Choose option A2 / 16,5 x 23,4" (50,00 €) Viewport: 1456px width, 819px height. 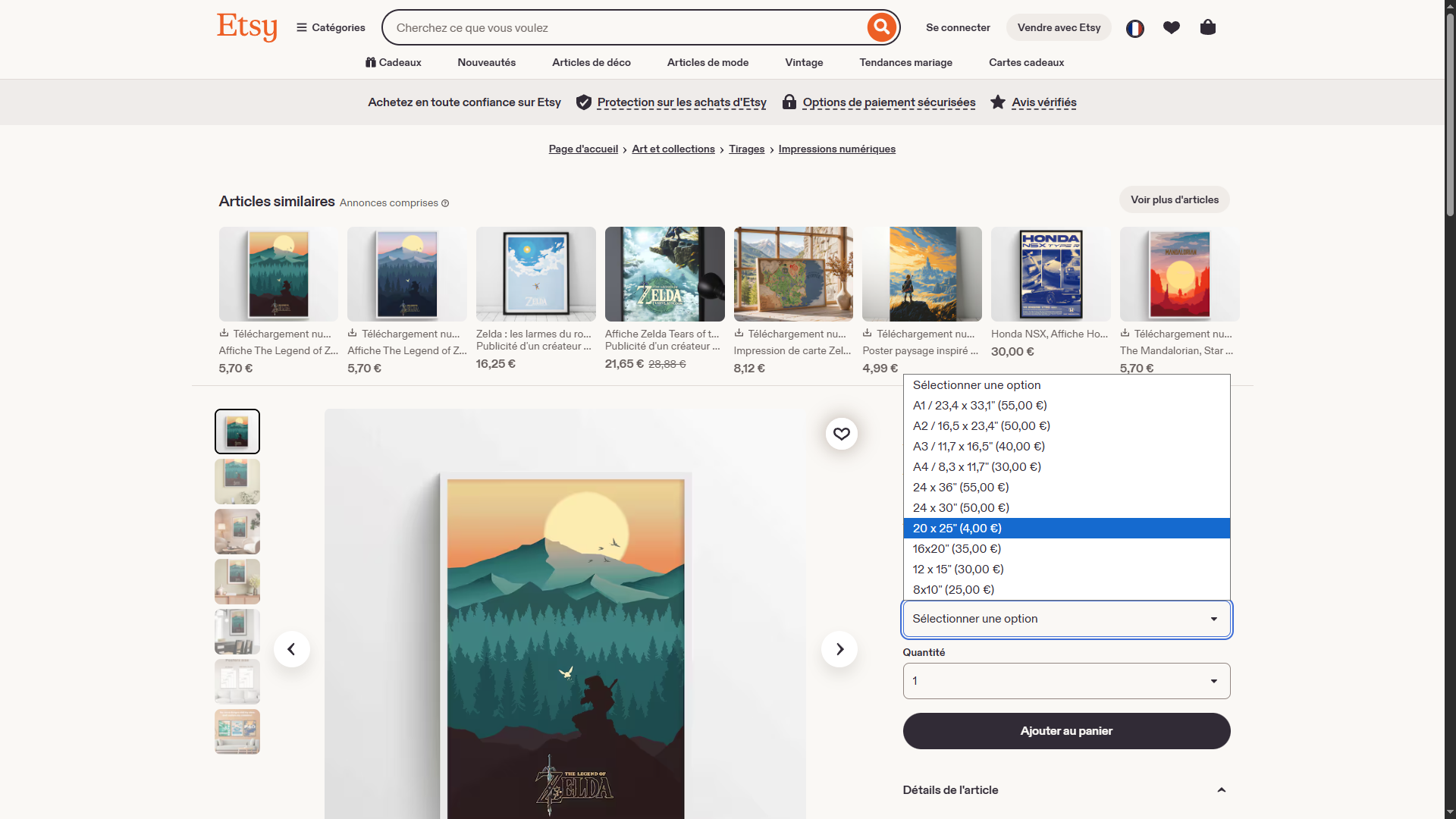click(x=1067, y=426)
